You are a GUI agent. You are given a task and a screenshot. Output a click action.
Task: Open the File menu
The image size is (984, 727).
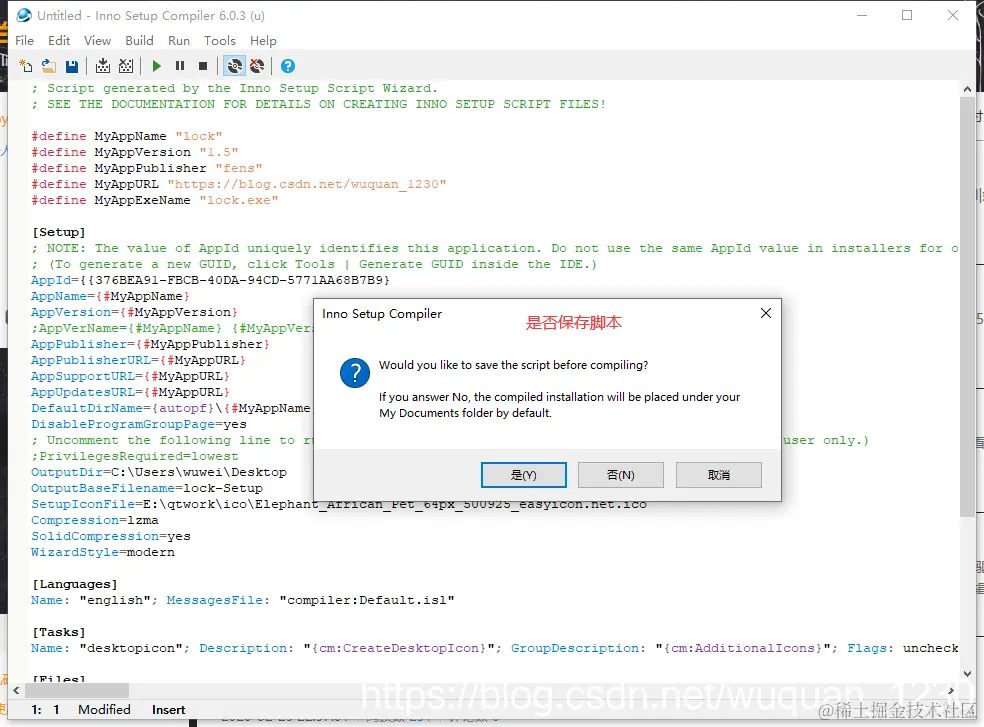24,41
